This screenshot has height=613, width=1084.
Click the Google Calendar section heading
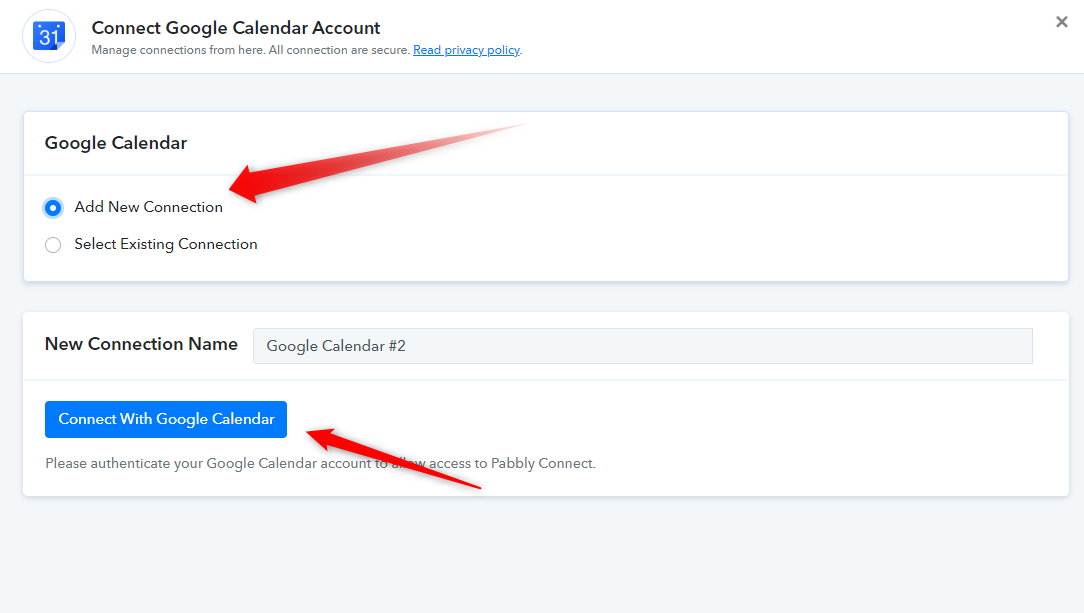pos(115,143)
